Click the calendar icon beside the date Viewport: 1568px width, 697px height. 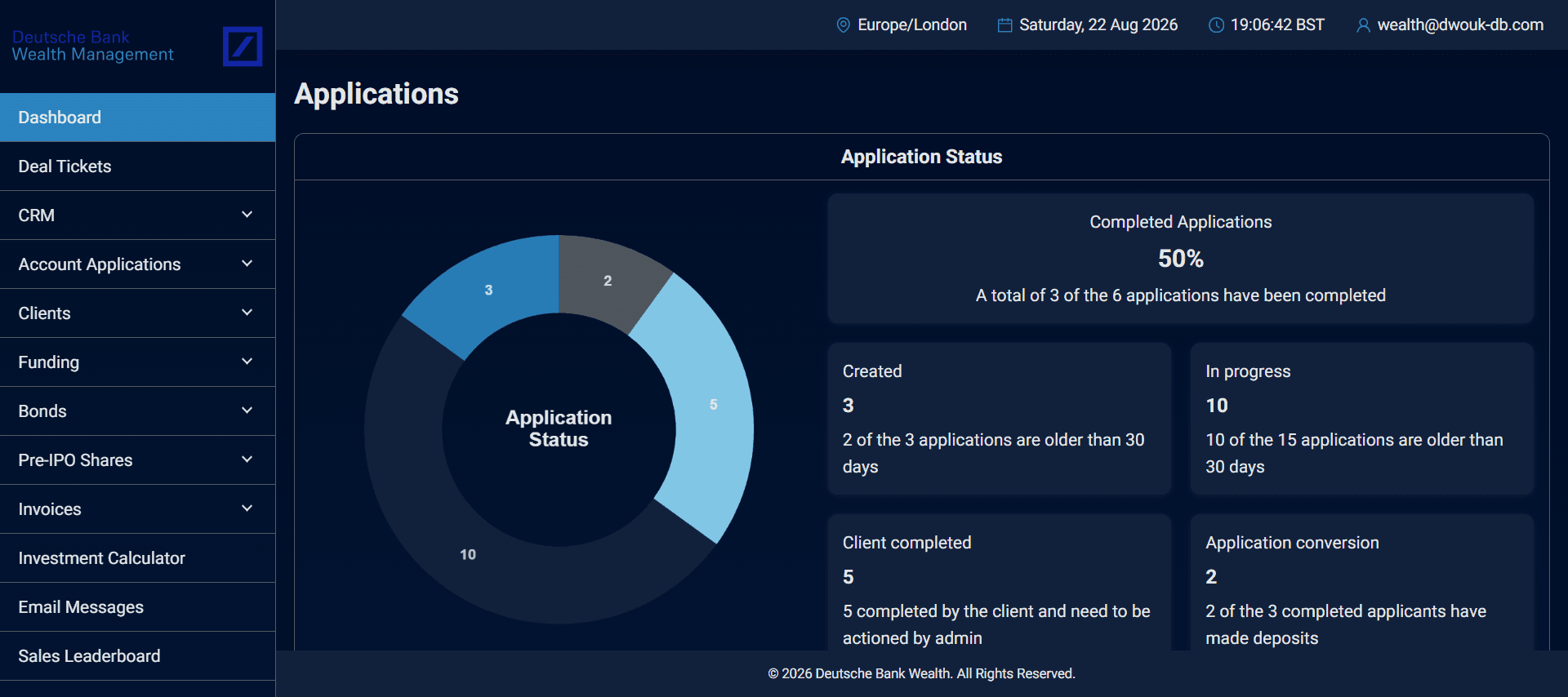(1004, 25)
